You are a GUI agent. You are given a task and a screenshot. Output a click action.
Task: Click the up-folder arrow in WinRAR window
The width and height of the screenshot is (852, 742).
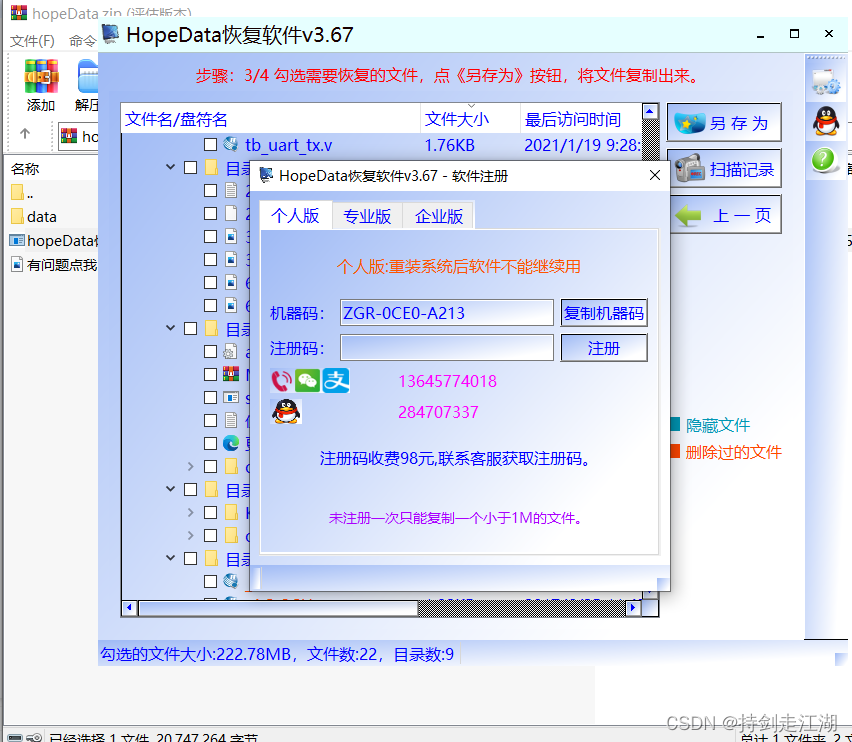[25, 133]
